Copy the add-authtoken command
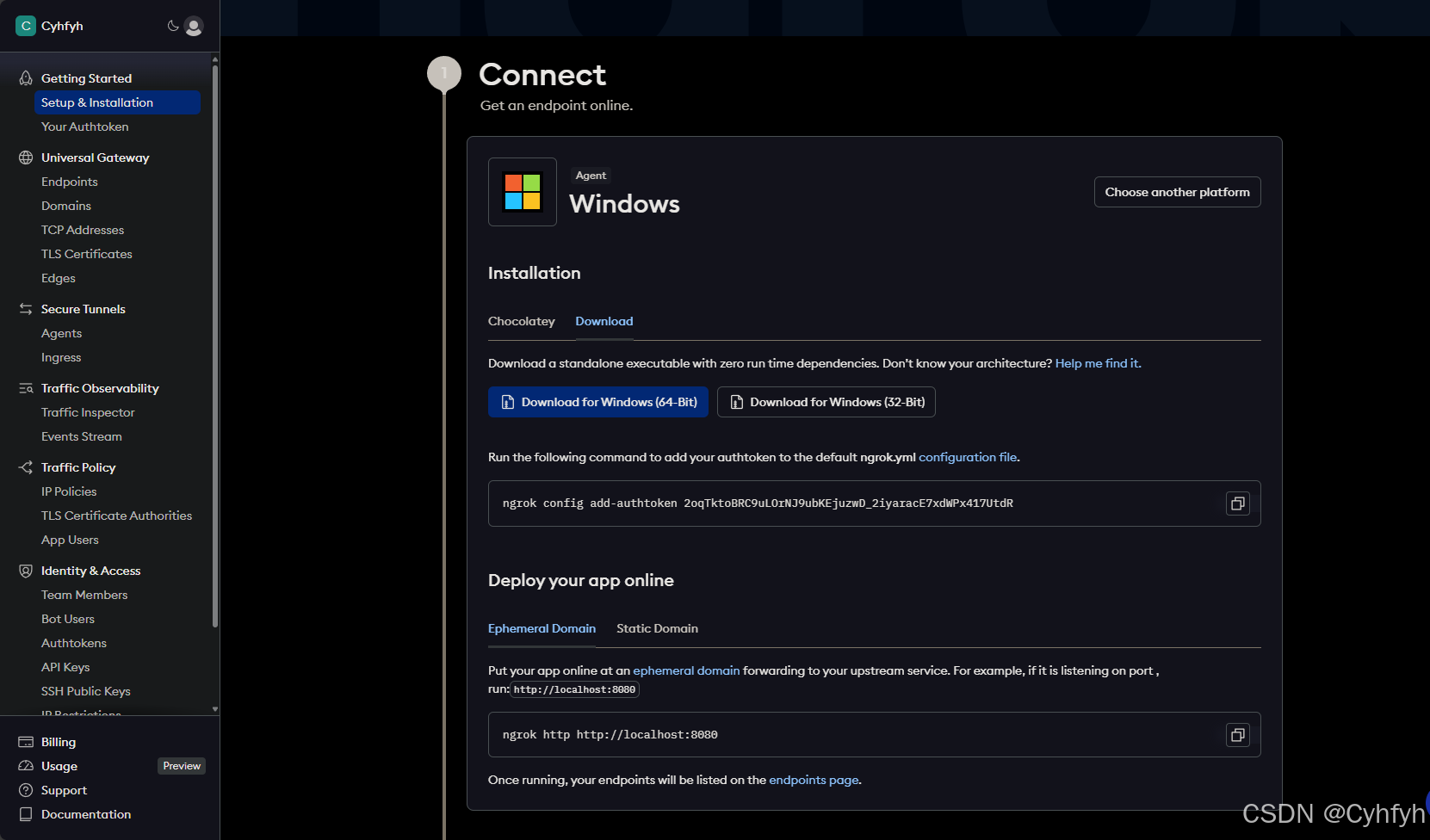The width and height of the screenshot is (1430, 840). (1237, 503)
